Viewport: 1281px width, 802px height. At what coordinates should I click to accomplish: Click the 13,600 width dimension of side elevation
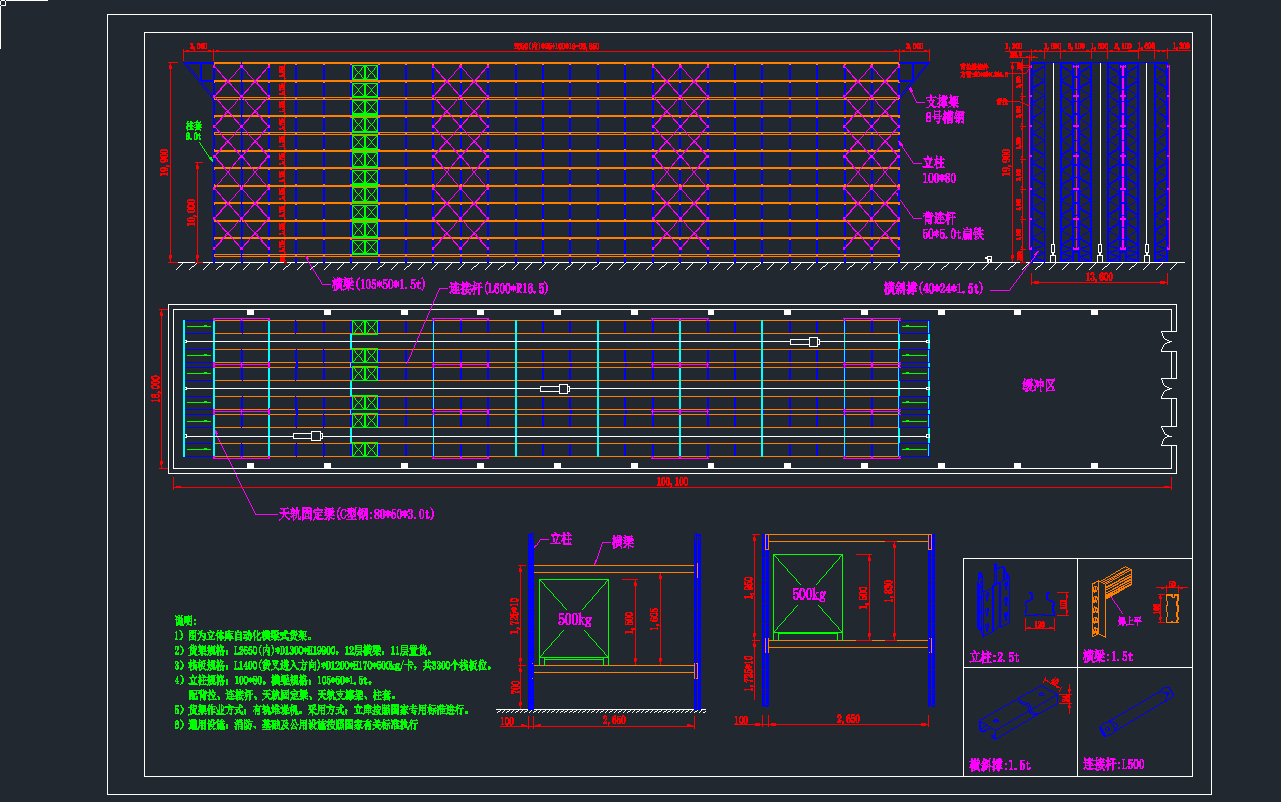click(x=1099, y=278)
